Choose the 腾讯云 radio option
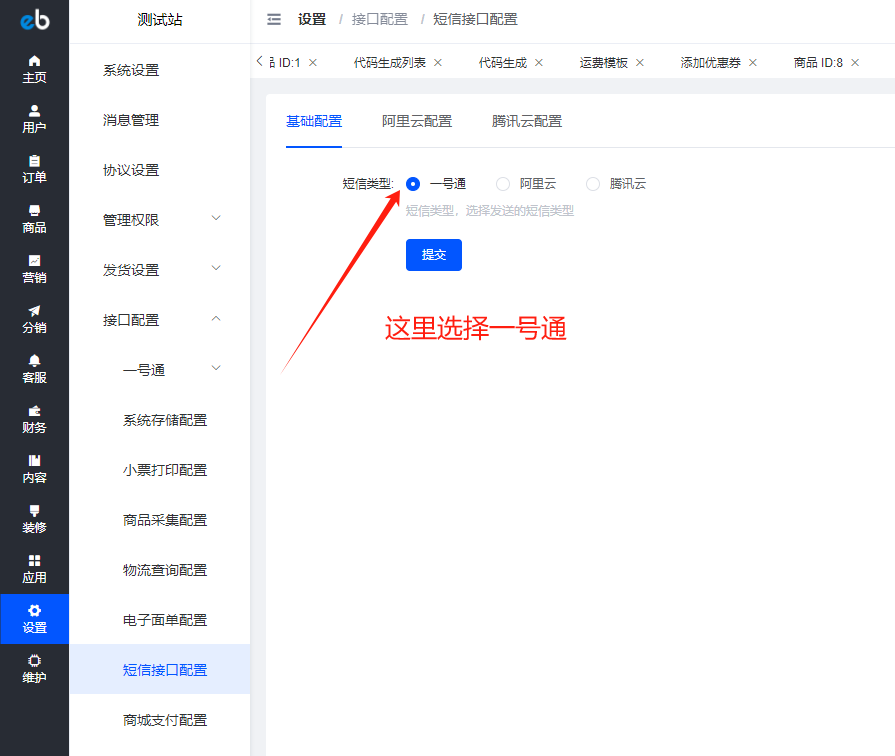Image resolution: width=895 pixels, height=756 pixels. (x=593, y=184)
